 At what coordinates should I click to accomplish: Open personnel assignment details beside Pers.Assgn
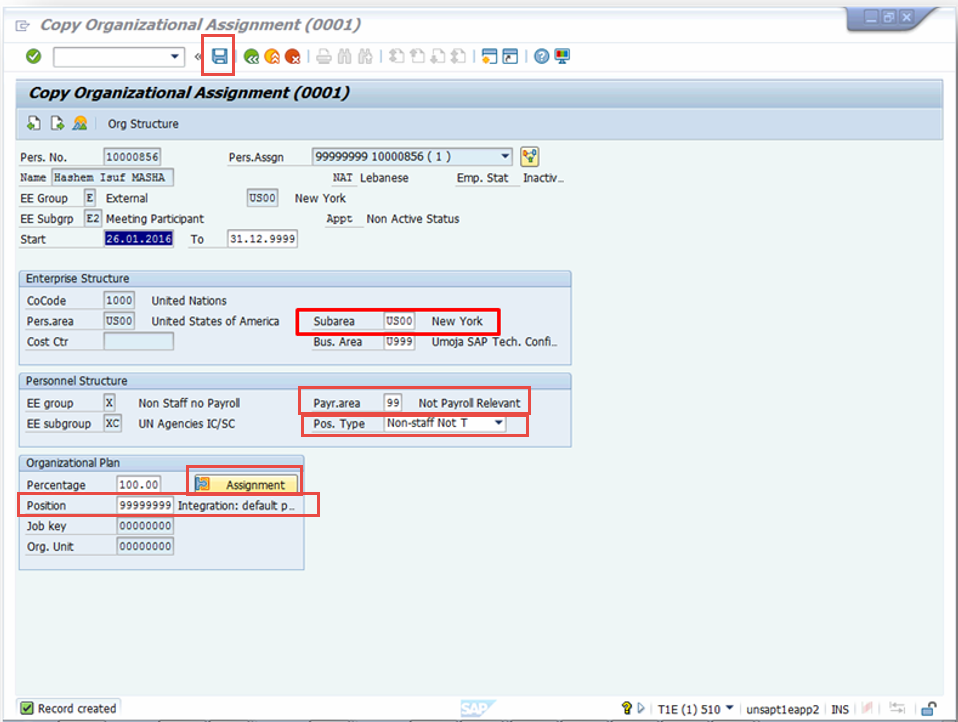coord(528,156)
